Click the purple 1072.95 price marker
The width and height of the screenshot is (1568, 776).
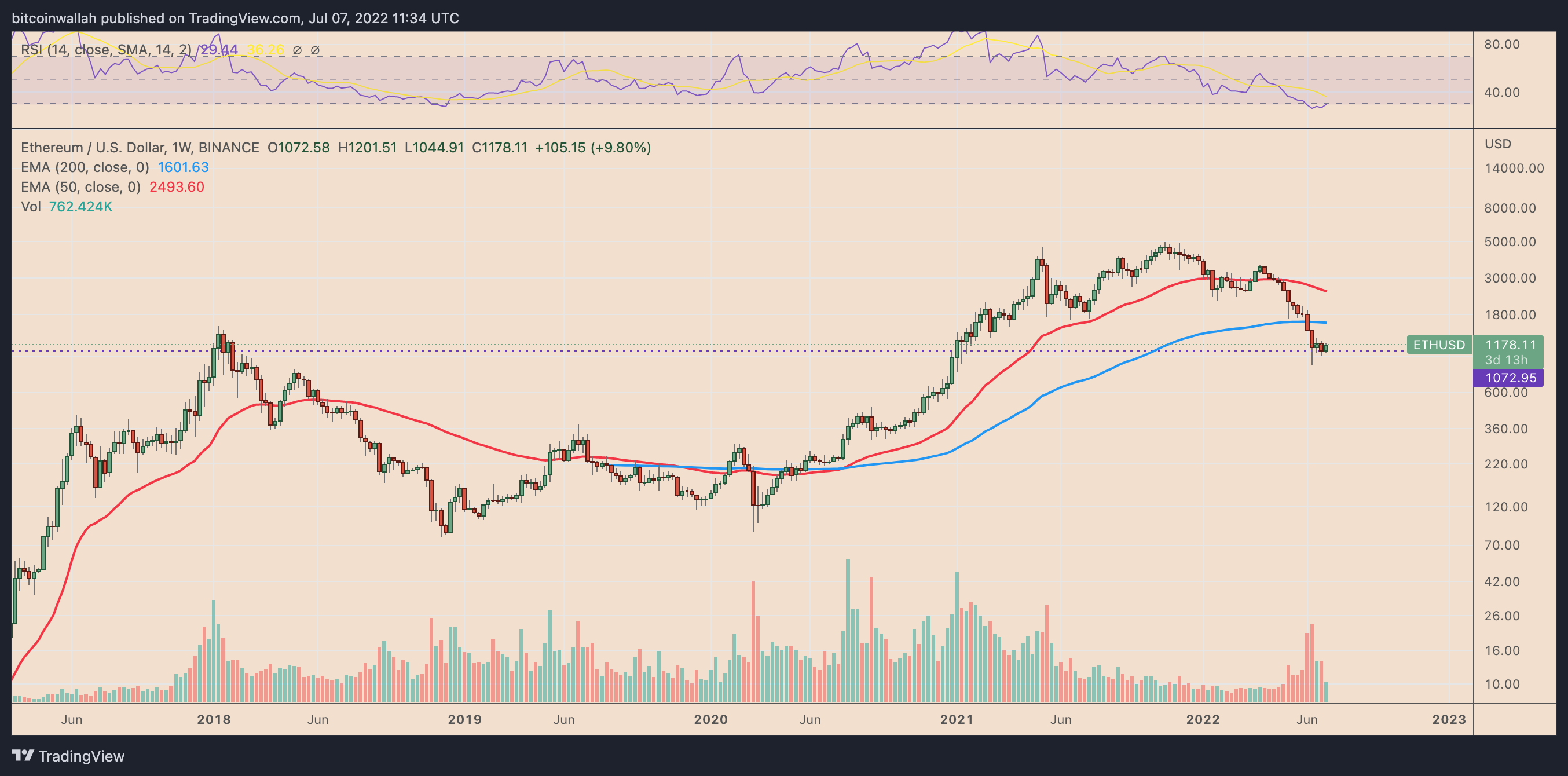click(1508, 378)
